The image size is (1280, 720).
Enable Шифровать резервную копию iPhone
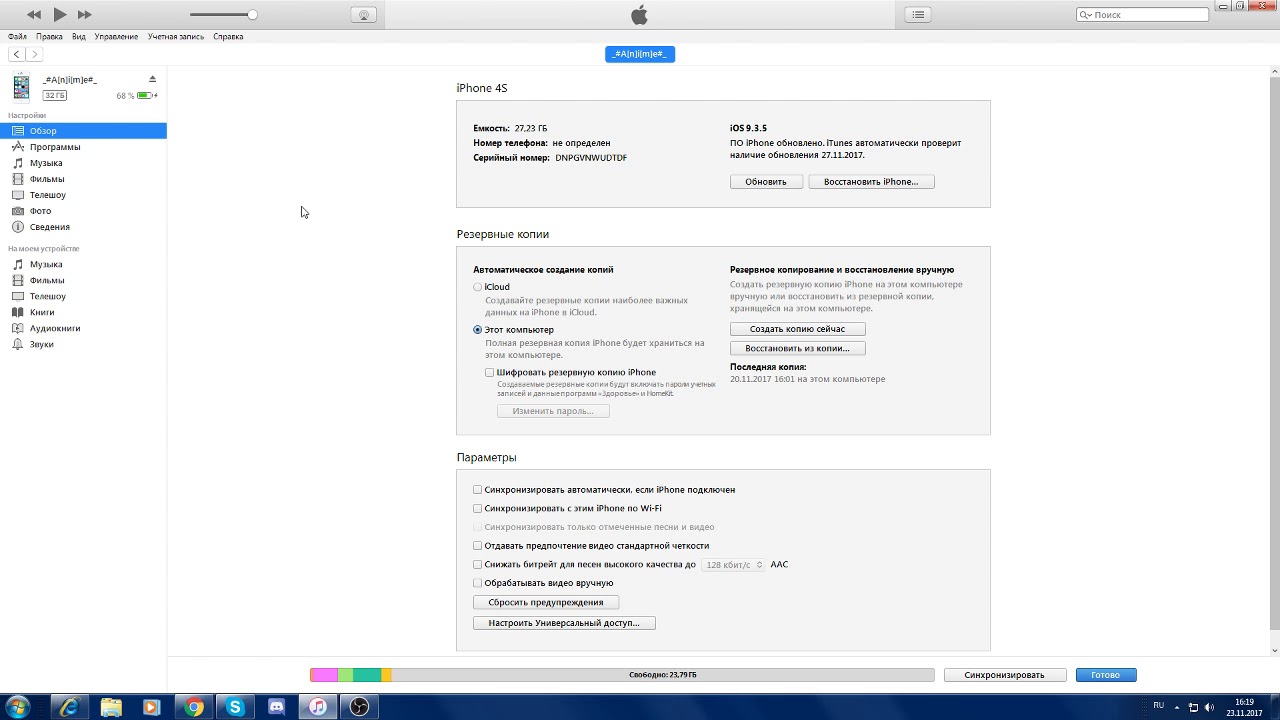click(490, 372)
